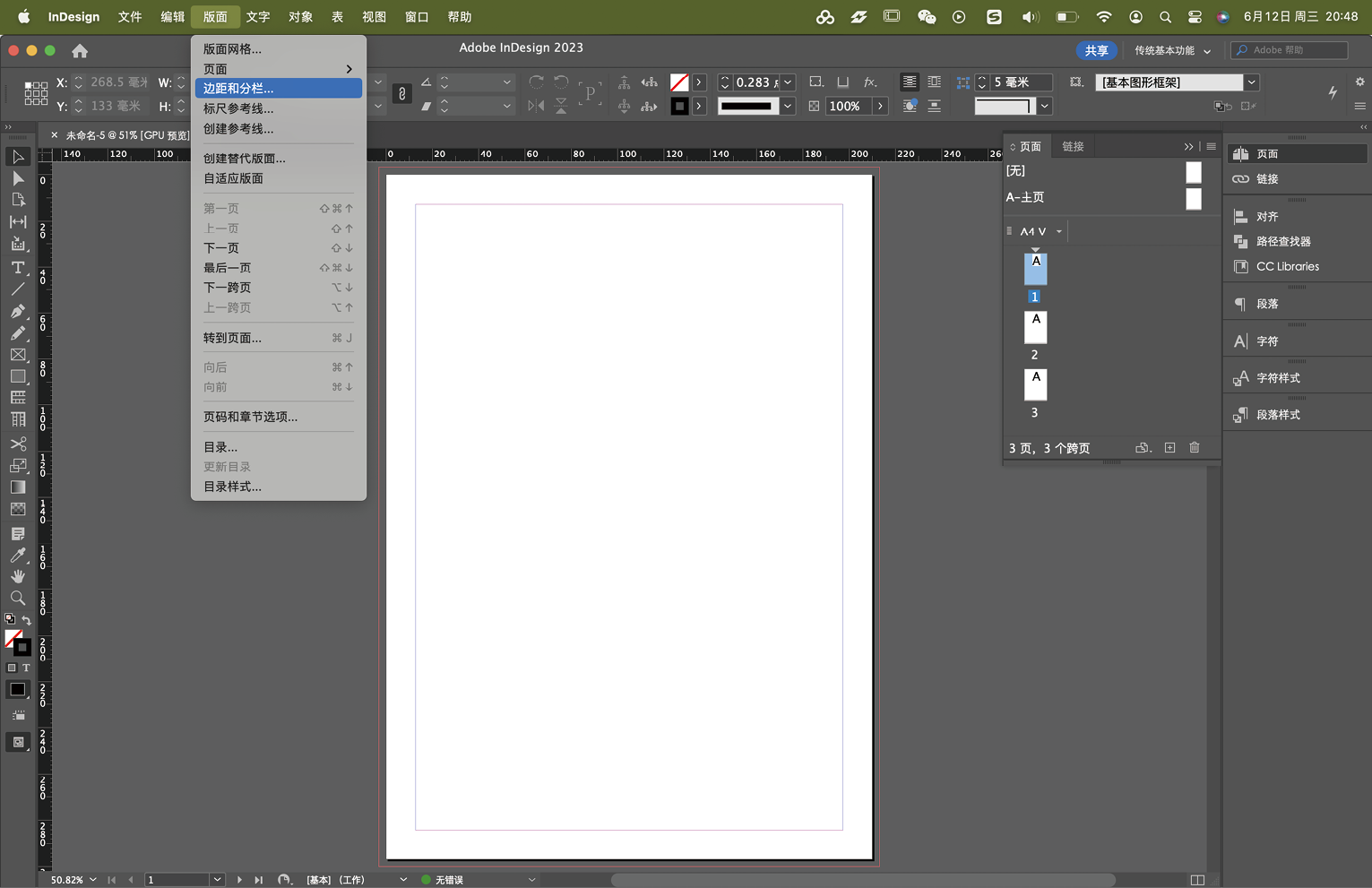Switch to the 链接 panel tab
The image size is (1372, 888).
click(x=1073, y=146)
